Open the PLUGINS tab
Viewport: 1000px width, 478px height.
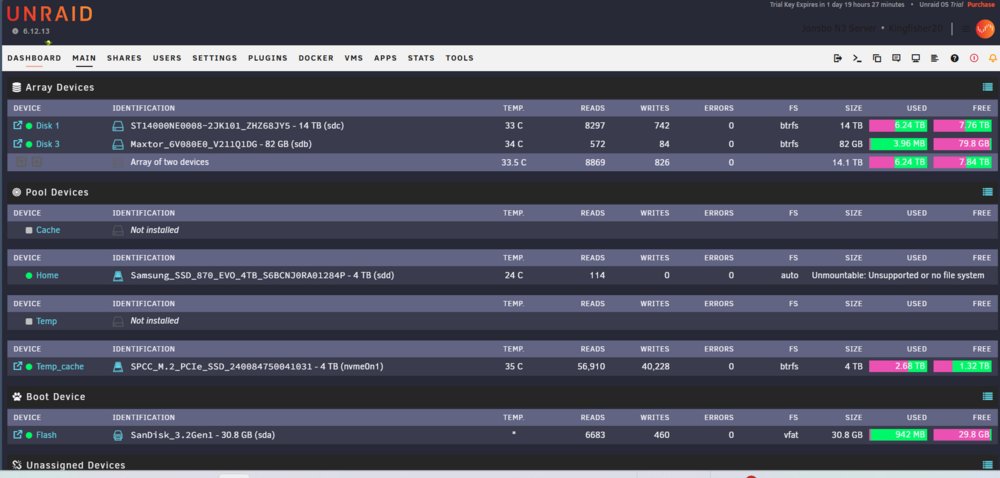268,58
